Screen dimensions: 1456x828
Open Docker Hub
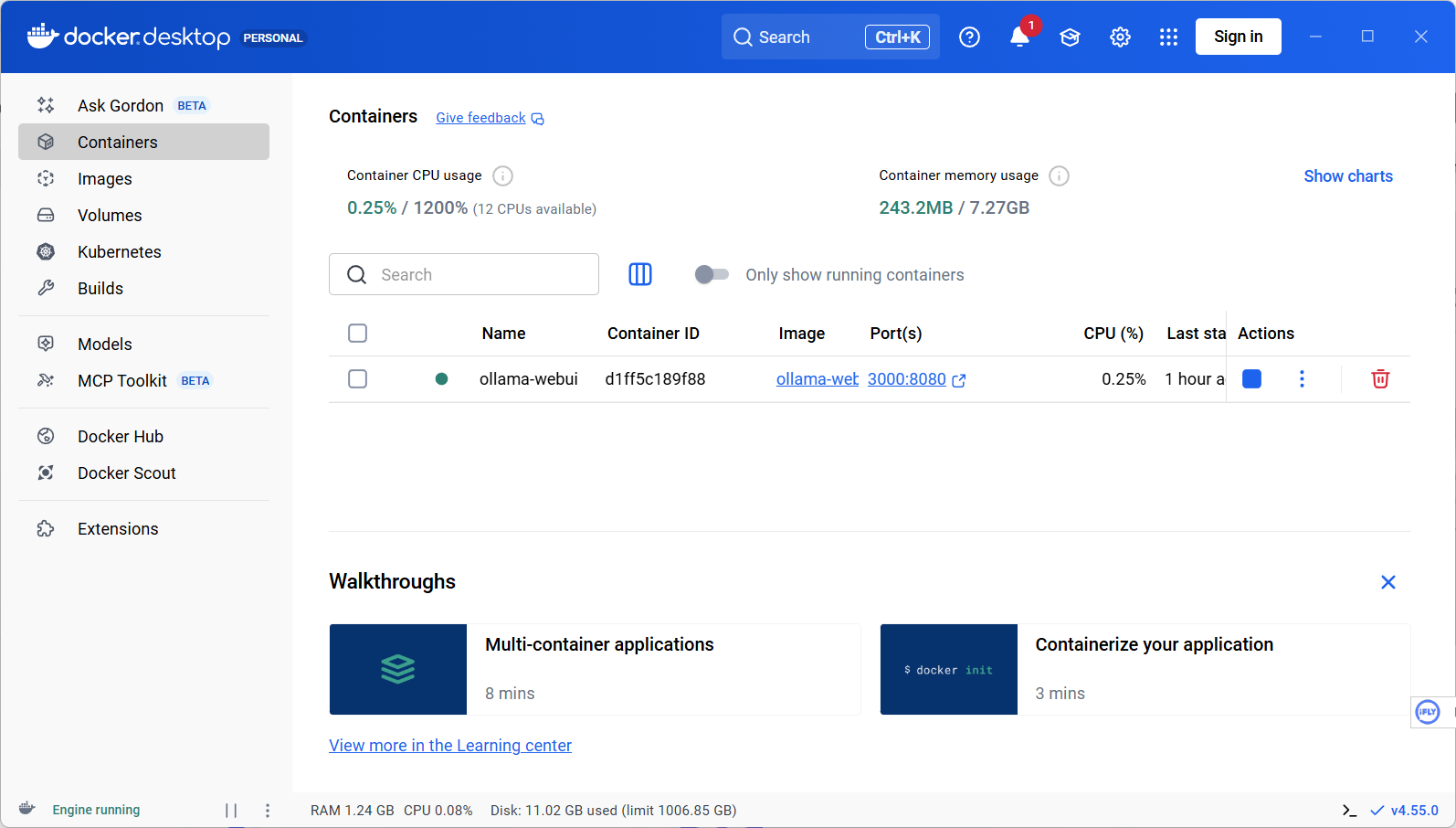(143, 436)
